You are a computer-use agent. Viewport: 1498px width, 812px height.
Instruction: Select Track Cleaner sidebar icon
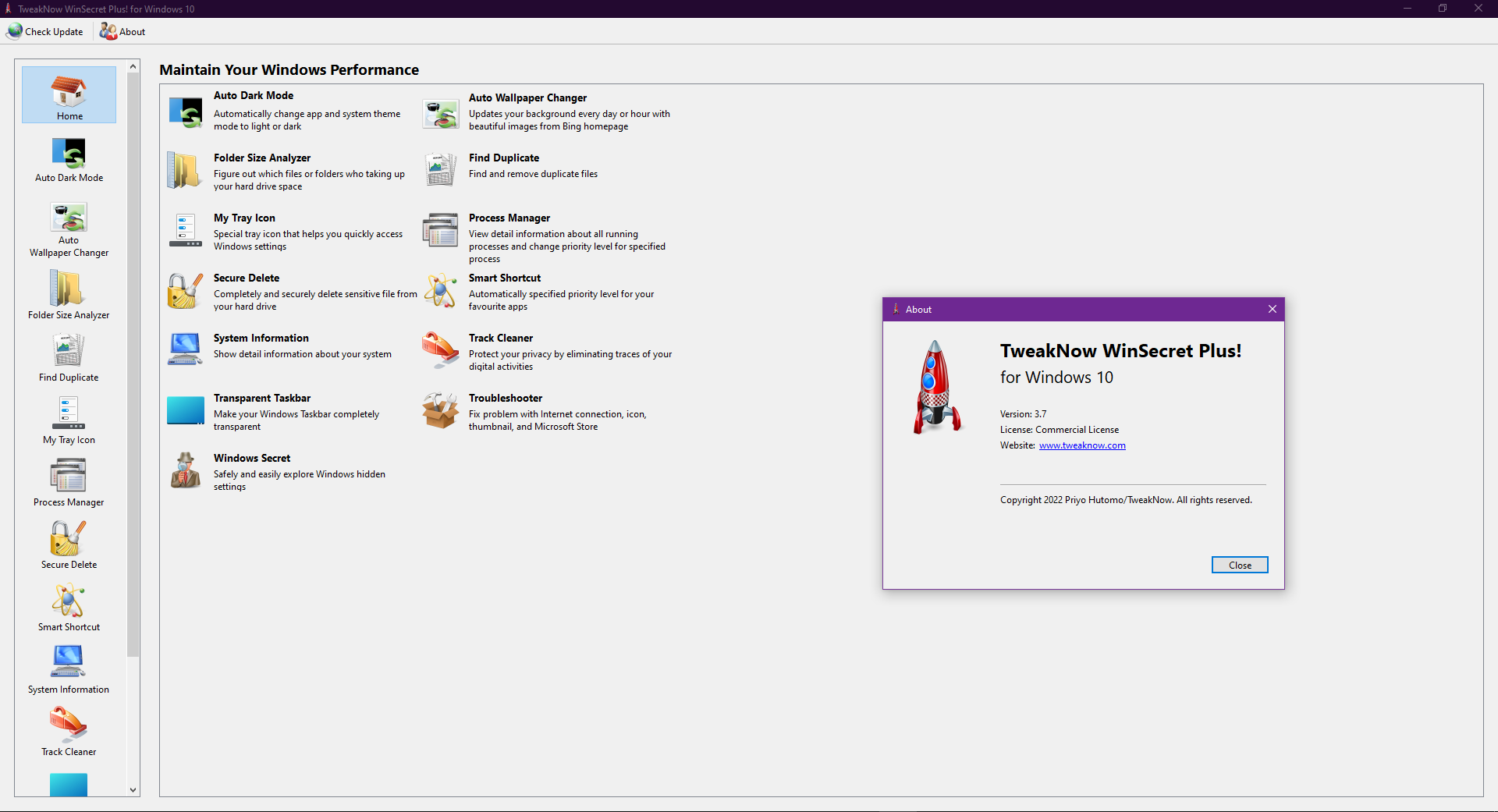pyautogui.click(x=69, y=732)
